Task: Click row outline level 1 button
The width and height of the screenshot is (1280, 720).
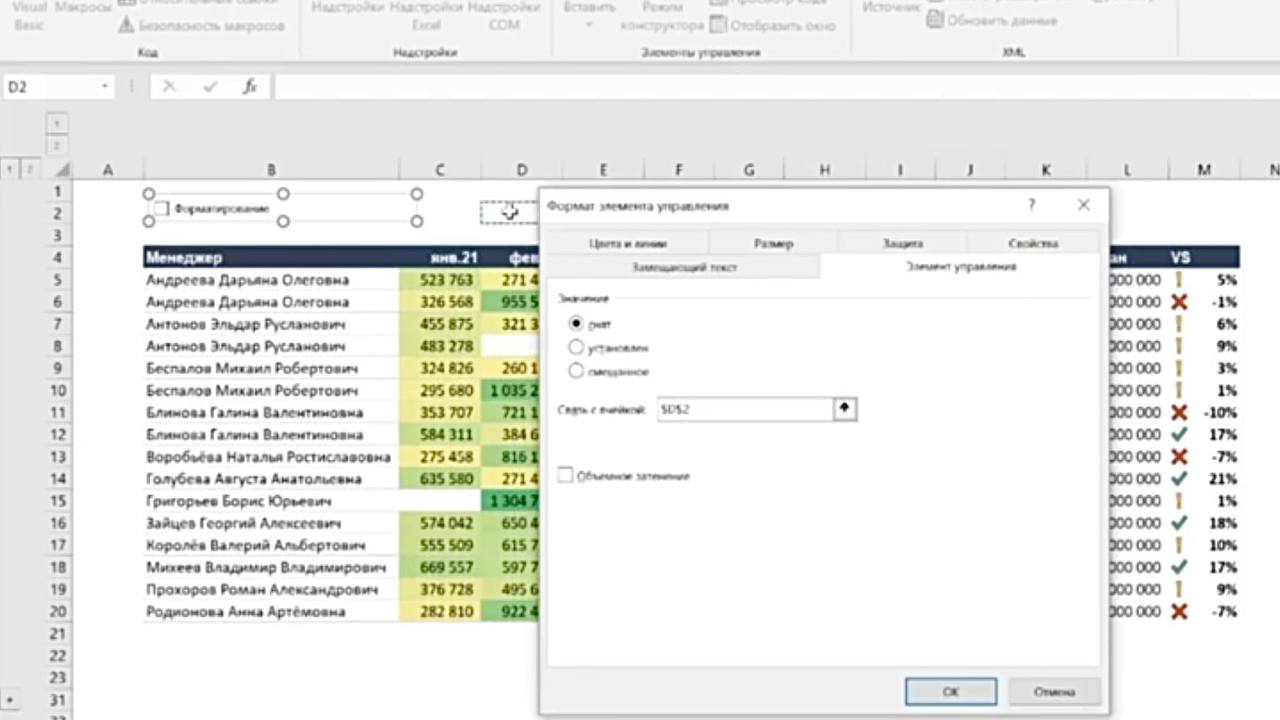Action: 9,170
